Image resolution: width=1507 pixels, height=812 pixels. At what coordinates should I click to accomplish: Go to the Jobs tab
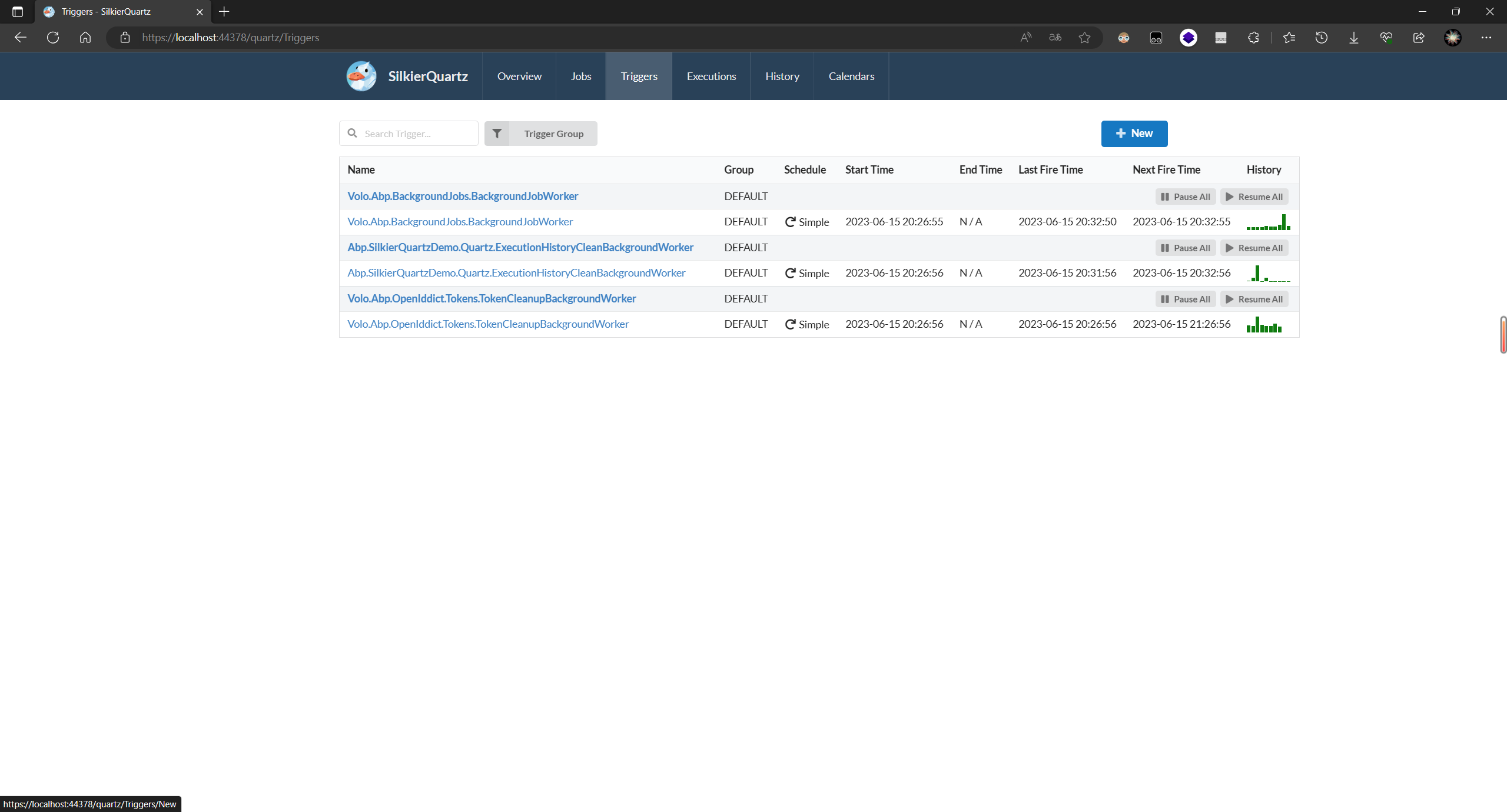click(x=580, y=76)
